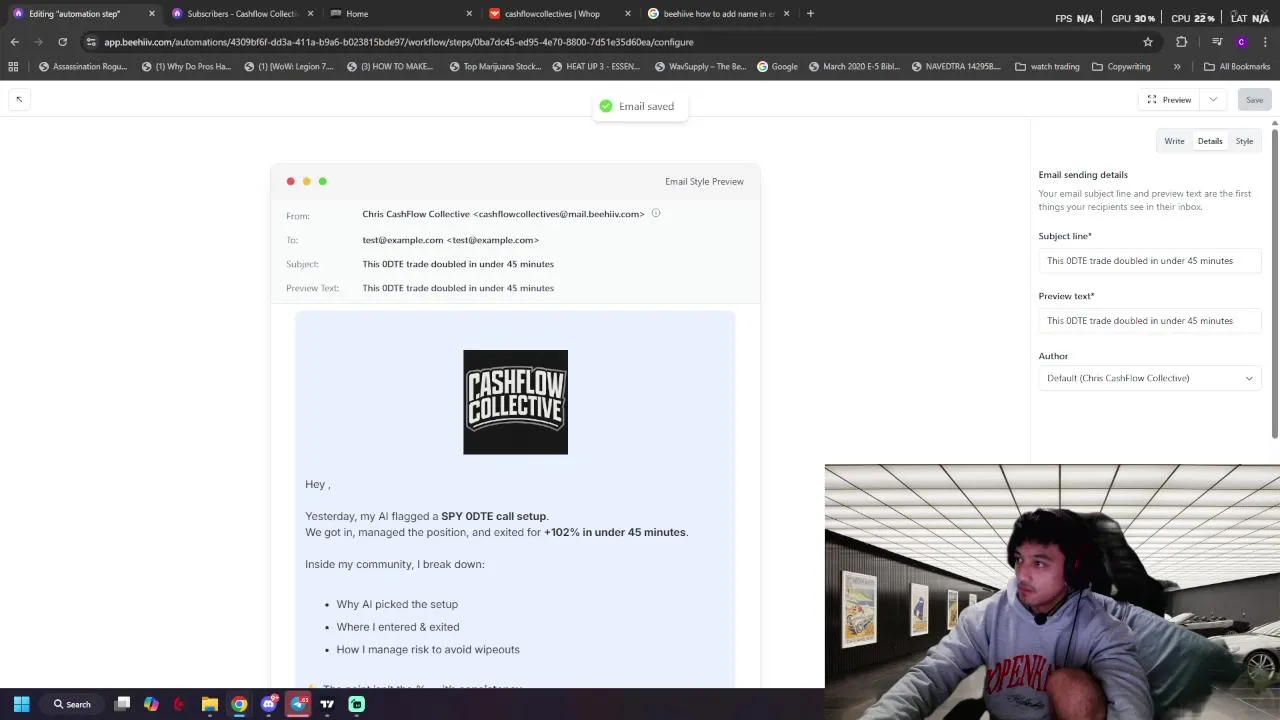Open the Copilot icon in the taskbar

click(x=151, y=704)
